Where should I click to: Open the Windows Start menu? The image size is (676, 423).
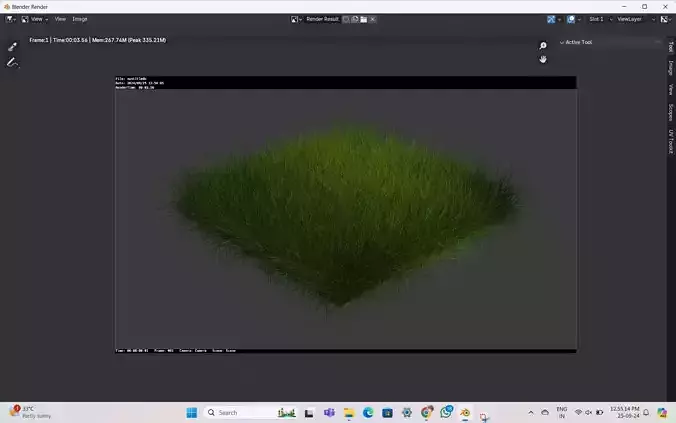click(192, 413)
